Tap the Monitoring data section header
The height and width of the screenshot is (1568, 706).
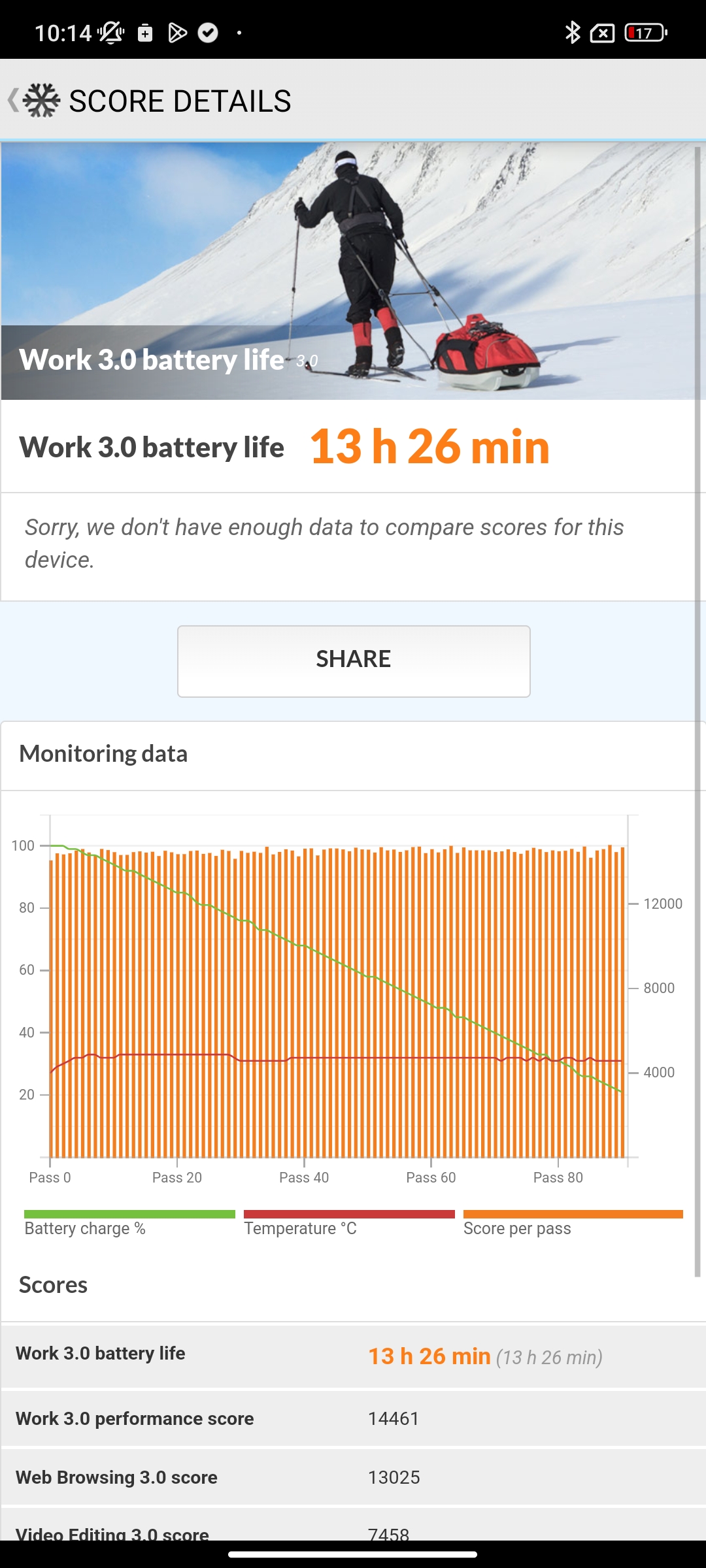103,754
